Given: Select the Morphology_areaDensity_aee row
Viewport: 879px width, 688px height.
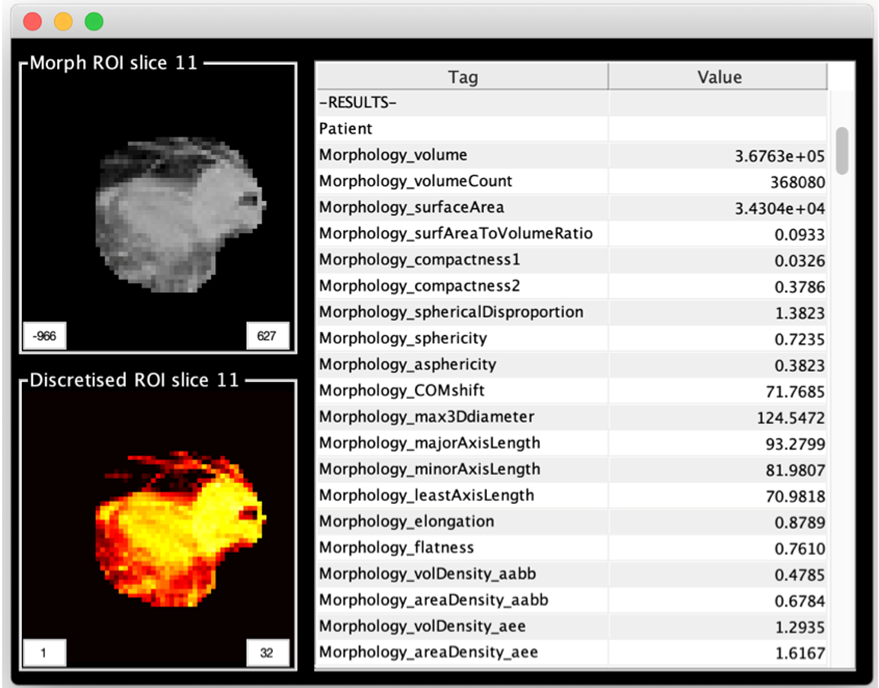Looking at the screenshot, I should 572,652.
